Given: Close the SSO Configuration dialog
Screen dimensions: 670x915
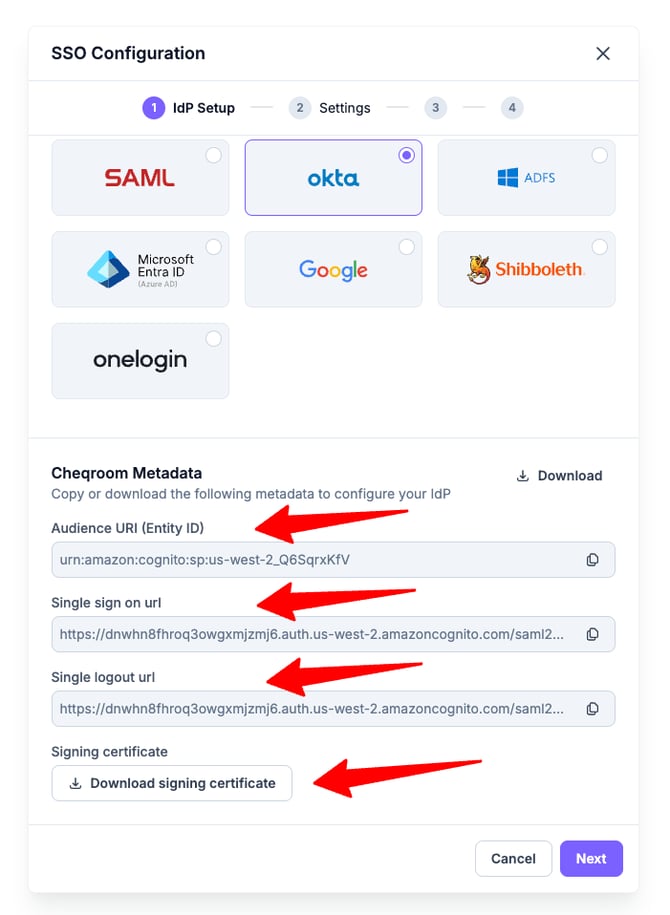Looking at the screenshot, I should pos(603,54).
